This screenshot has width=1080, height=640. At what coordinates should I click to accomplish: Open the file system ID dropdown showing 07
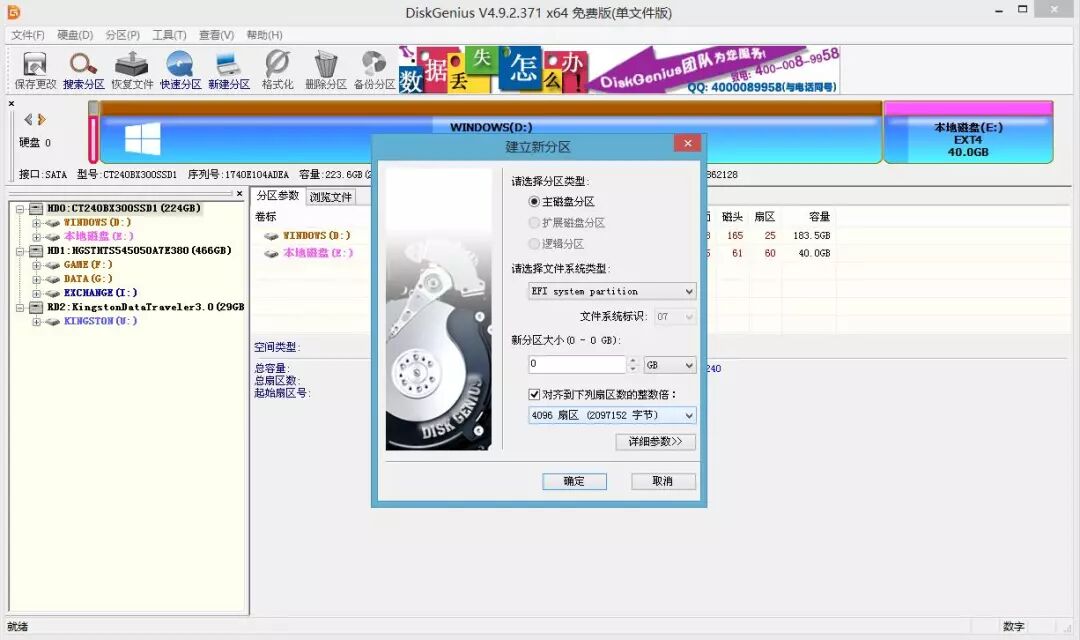click(674, 317)
